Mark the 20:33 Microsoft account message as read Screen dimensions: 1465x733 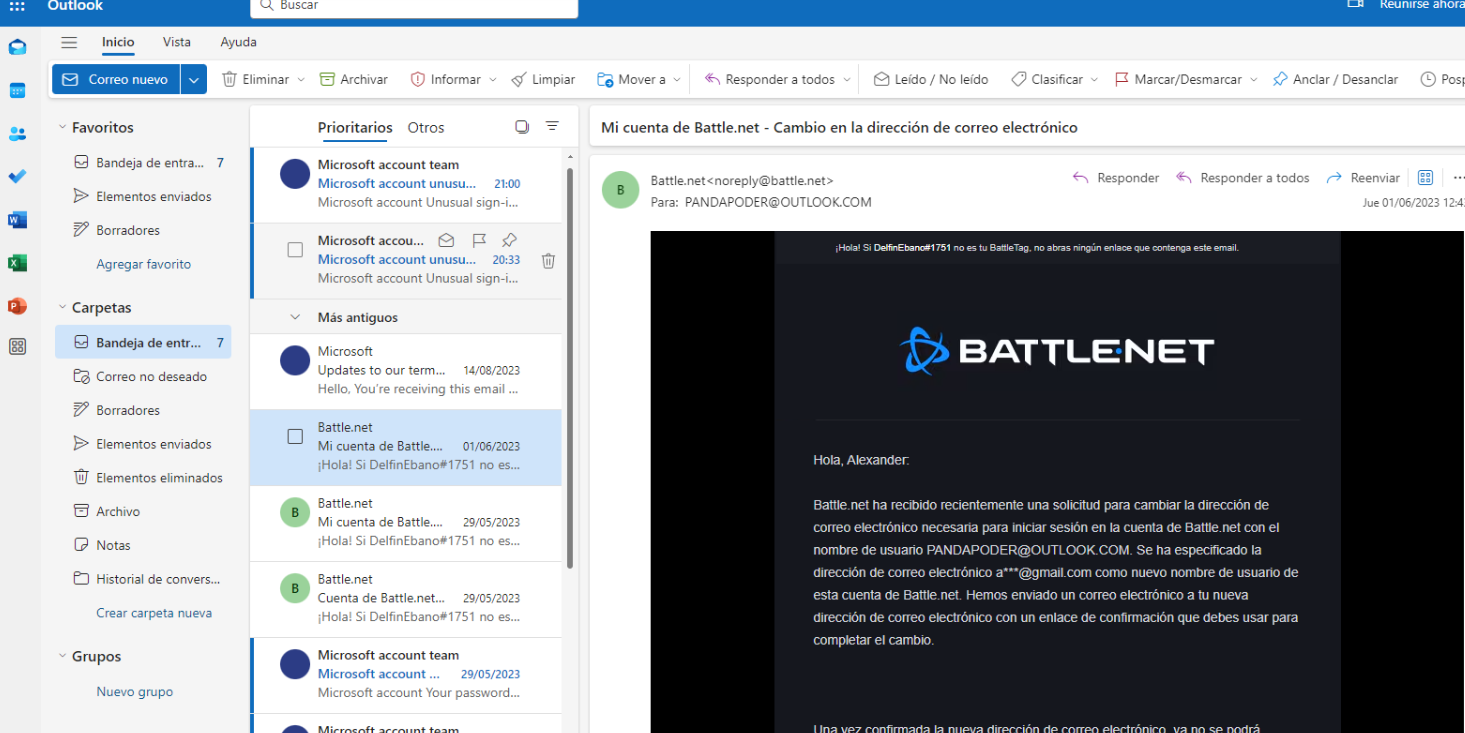[446, 240]
